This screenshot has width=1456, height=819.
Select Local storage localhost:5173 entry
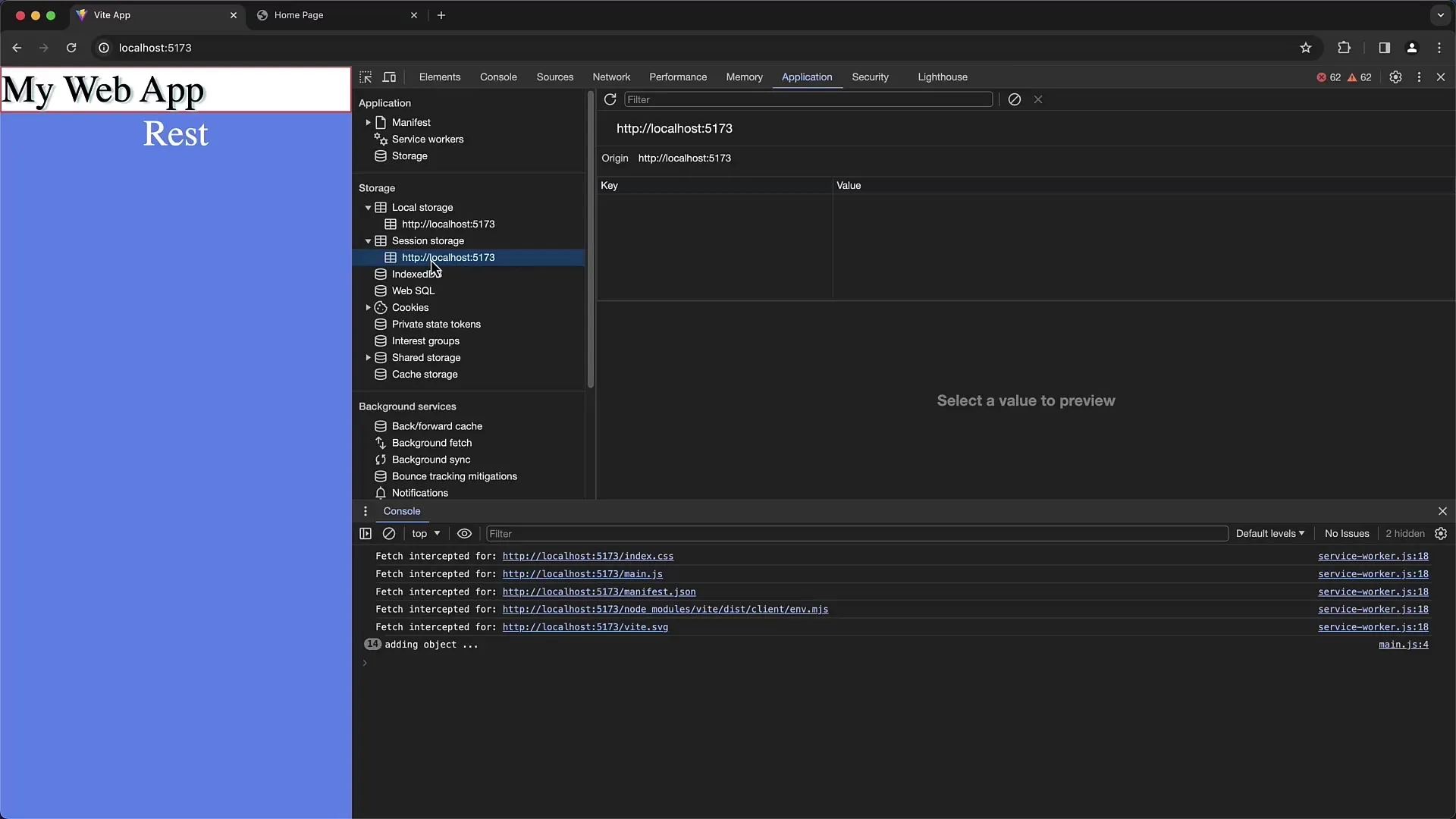(448, 224)
